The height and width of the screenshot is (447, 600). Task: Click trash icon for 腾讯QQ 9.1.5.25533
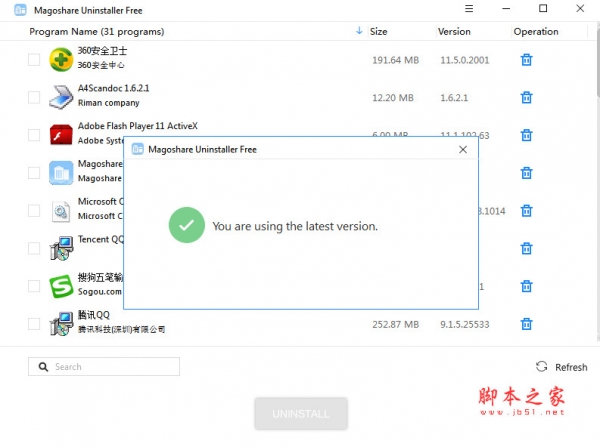tap(527, 324)
